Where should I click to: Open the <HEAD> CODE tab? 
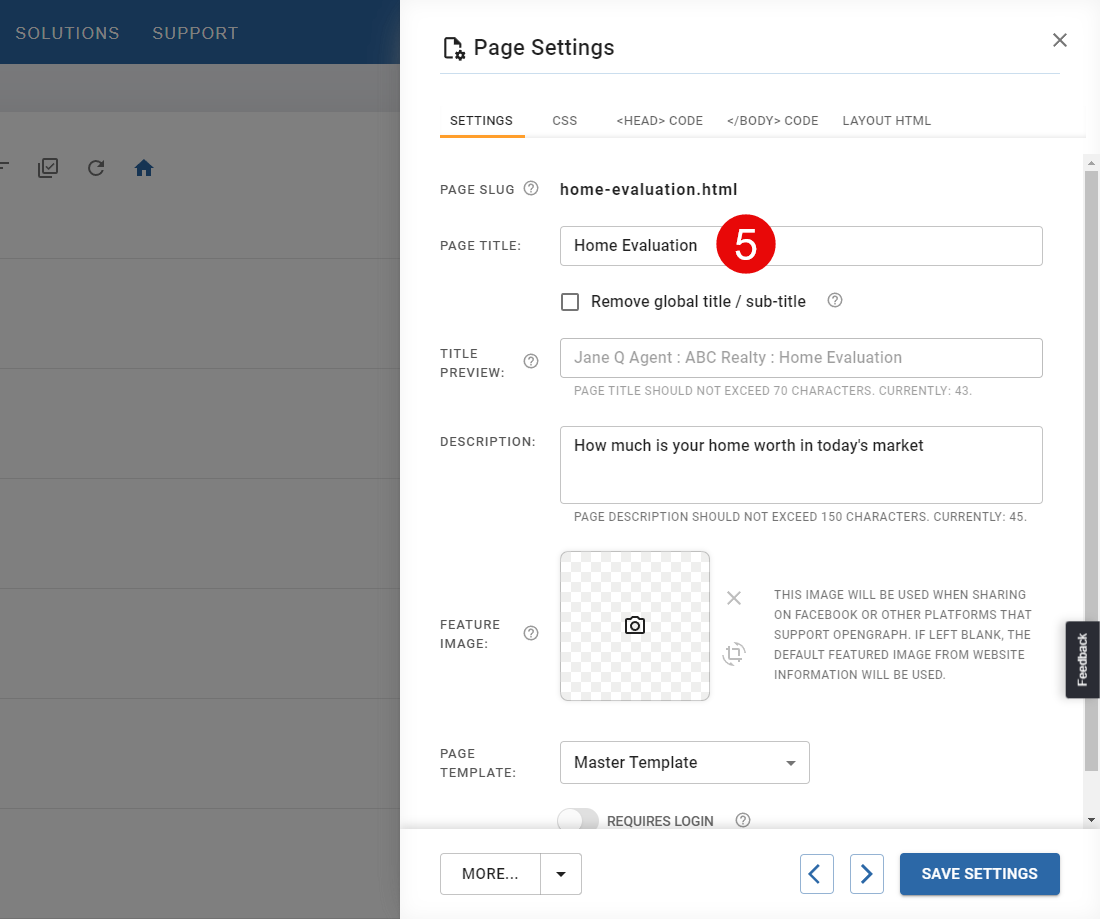pos(659,121)
